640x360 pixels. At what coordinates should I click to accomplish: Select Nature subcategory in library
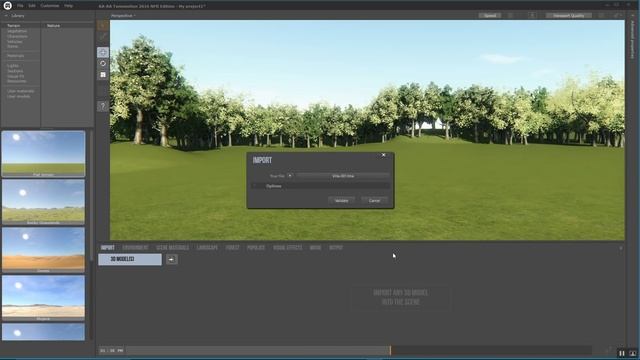(53, 26)
